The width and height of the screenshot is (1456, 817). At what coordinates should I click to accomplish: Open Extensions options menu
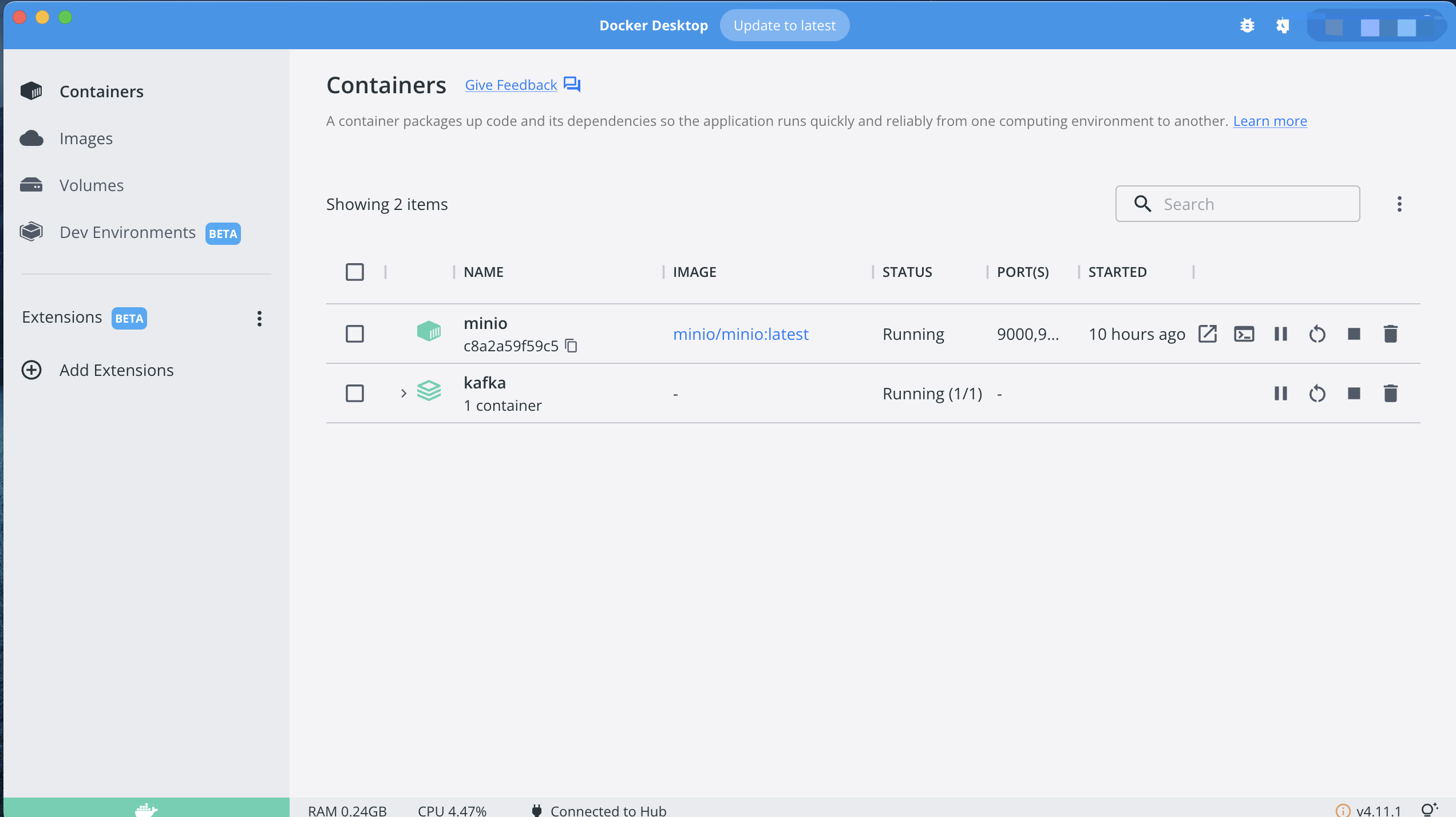260,319
